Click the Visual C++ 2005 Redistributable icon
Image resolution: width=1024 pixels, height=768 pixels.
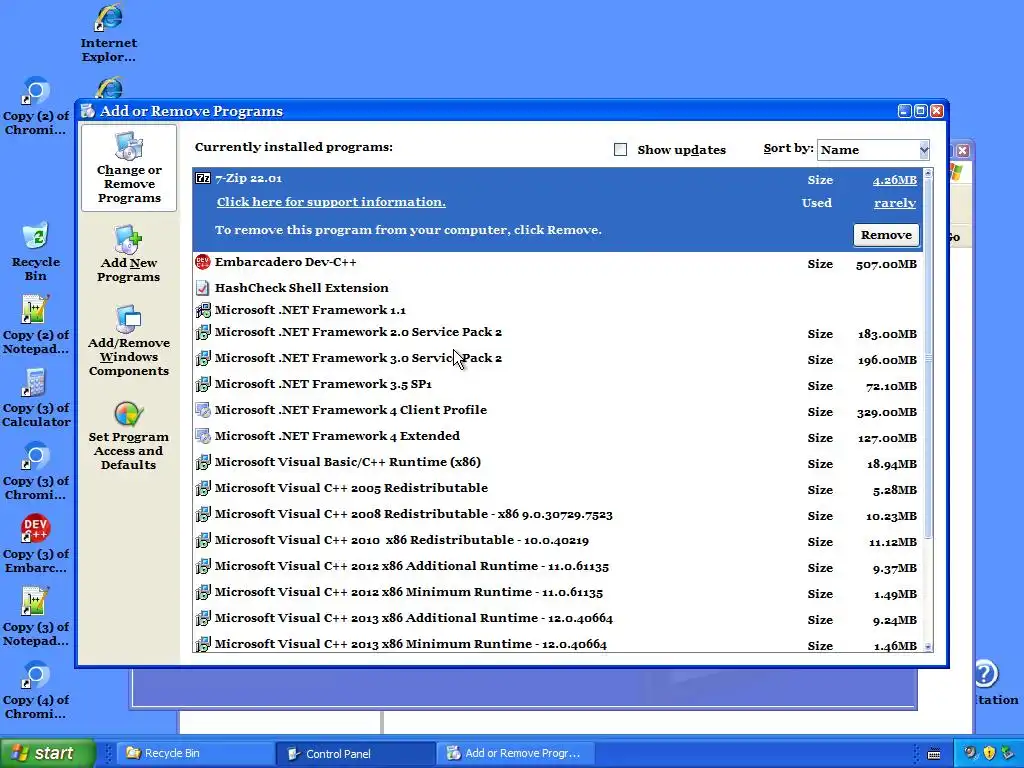[x=203, y=488]
